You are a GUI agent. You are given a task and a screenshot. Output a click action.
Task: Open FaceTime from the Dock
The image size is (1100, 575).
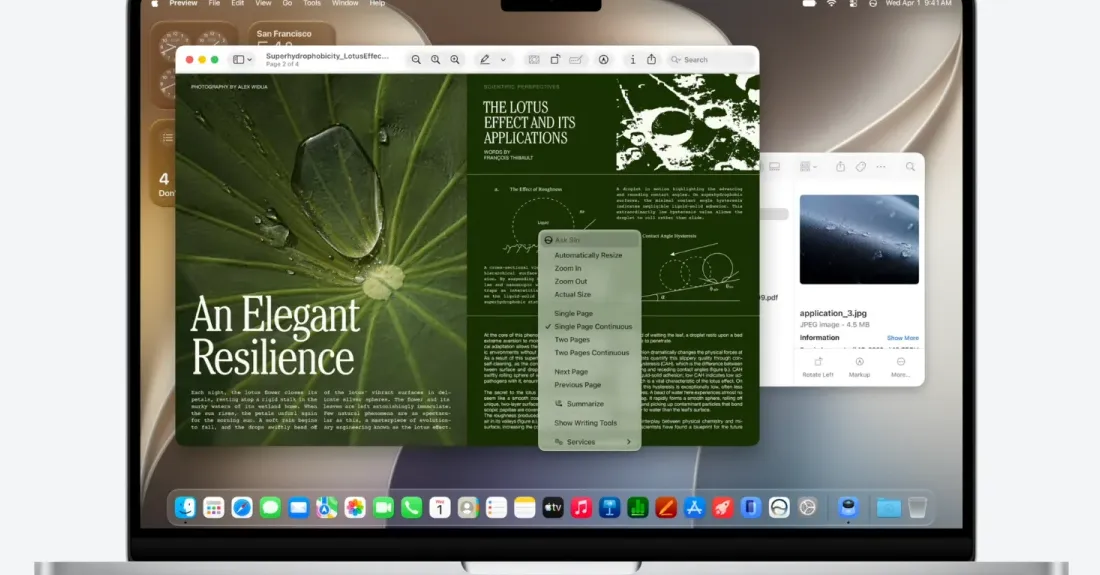point(383,507)
